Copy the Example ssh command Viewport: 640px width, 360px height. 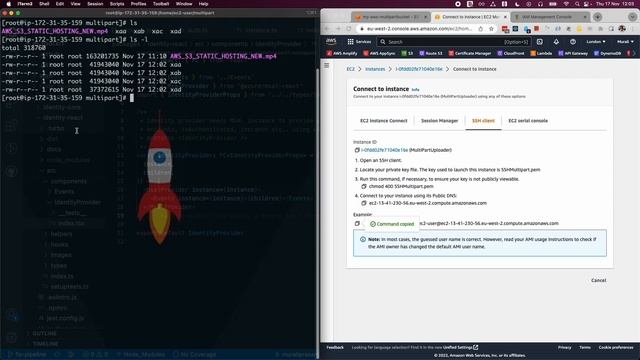[357, 224]
